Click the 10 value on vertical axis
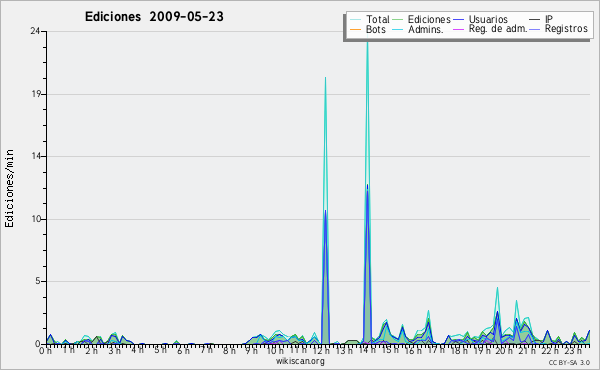This screenshot has height=370, width=600. click(36, 219)
